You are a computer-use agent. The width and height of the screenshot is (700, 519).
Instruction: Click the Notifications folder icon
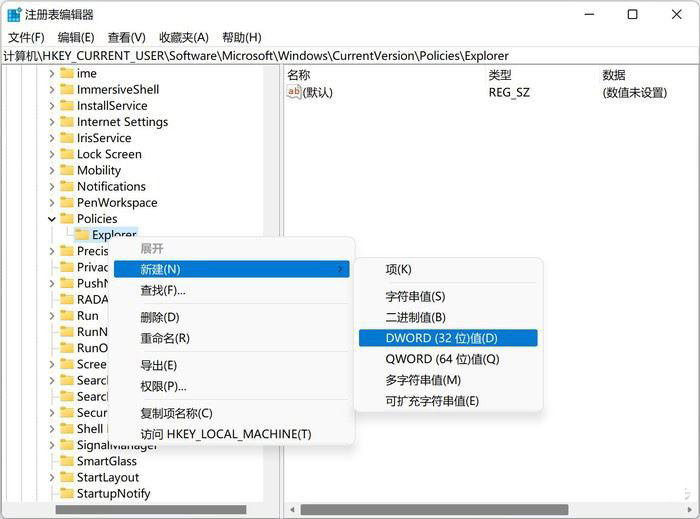tap(67, 186)
